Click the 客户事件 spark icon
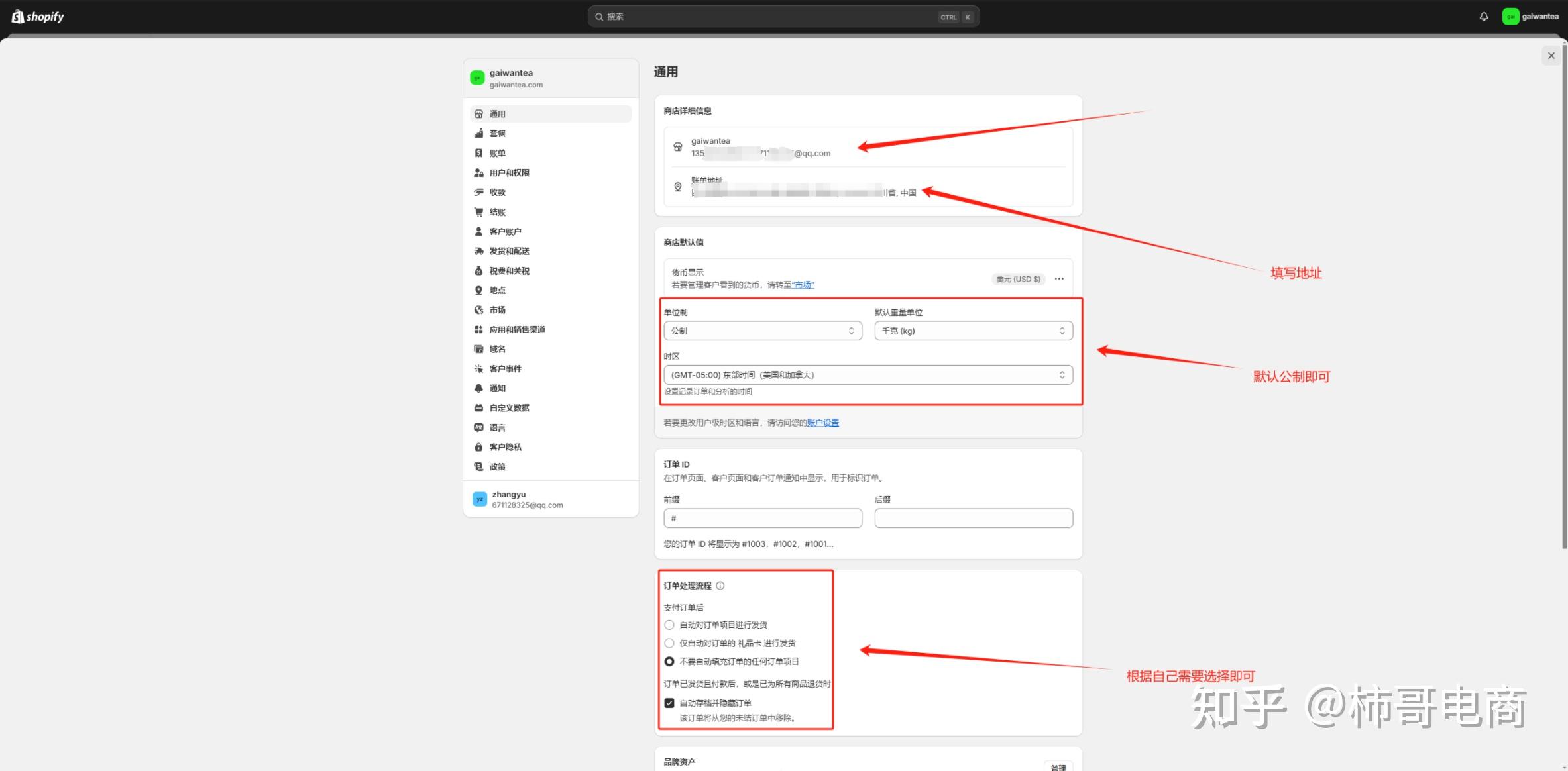The width and height of the screenshot is (1568, 771). pyautogui.click(x=478, y=369)
